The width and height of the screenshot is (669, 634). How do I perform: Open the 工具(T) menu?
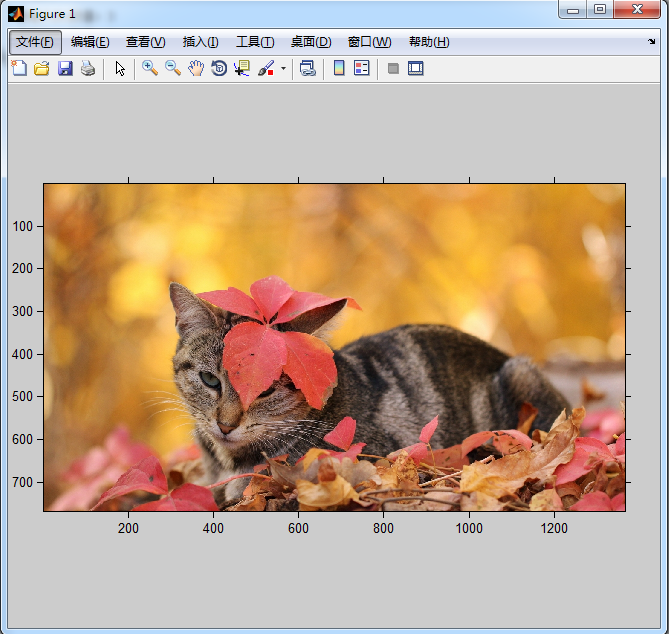[255, 42]
